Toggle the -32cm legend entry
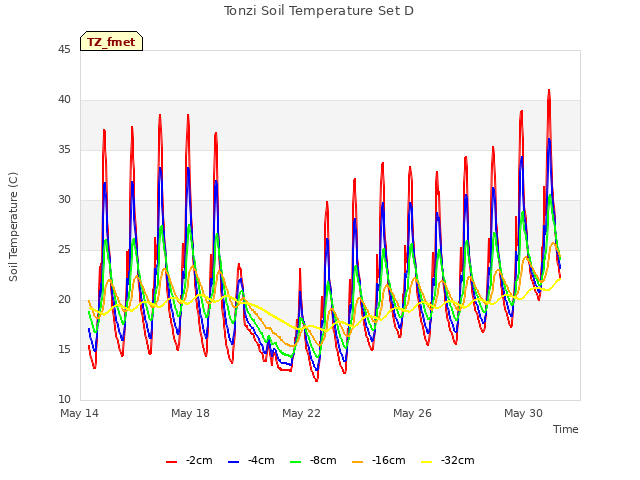 [448, 461]
